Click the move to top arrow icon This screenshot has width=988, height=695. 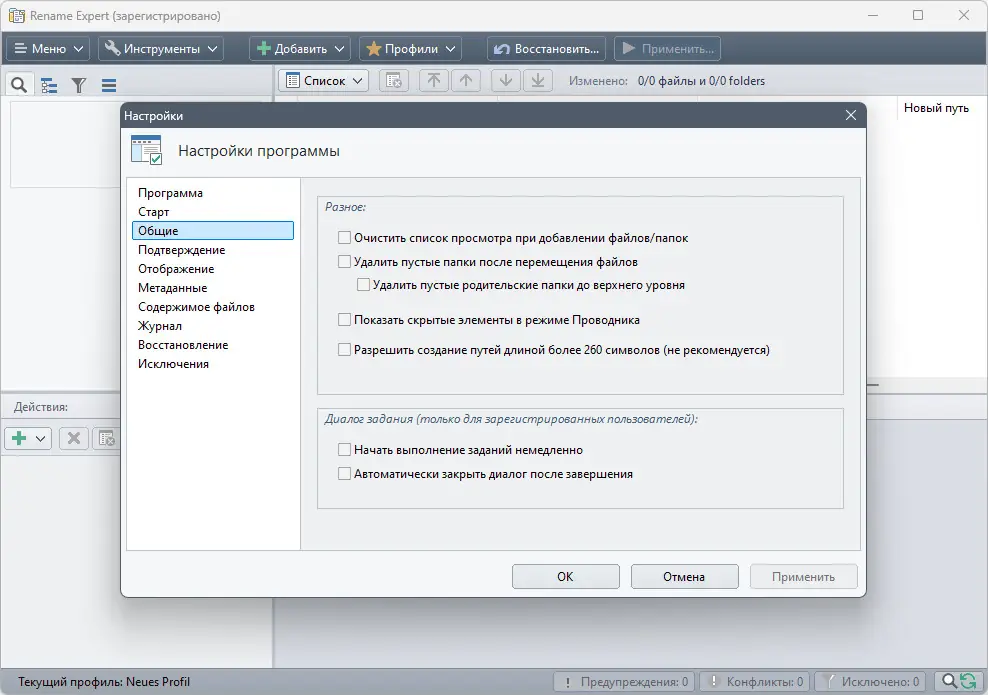coord(433,79)
